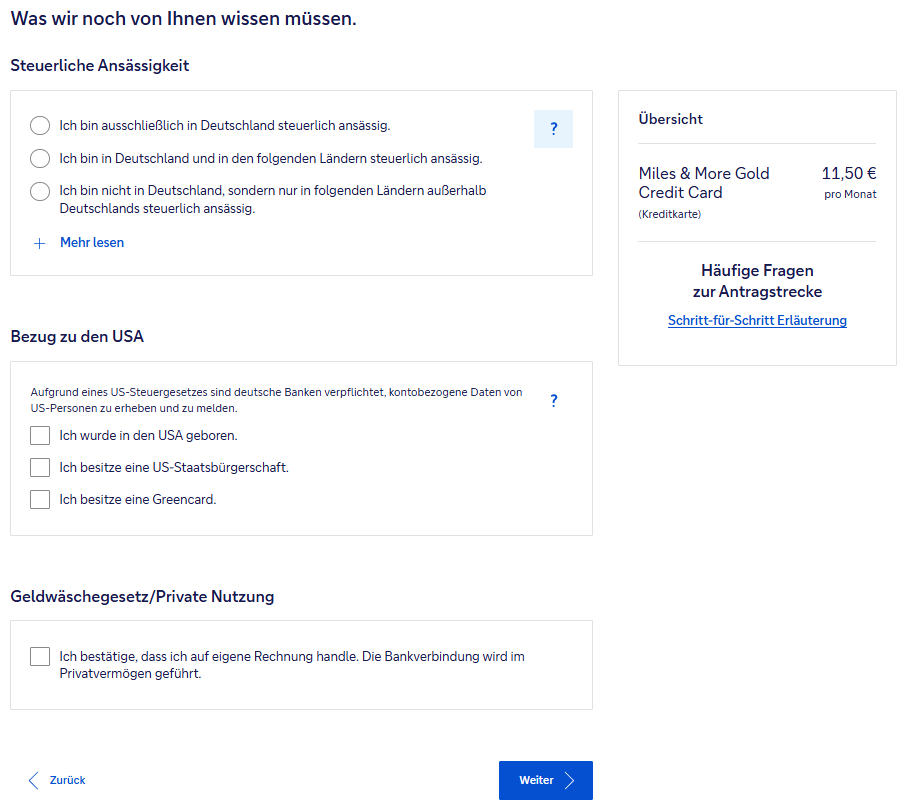Click the 'Miles & More Gold Credit Card' product name

704,183
